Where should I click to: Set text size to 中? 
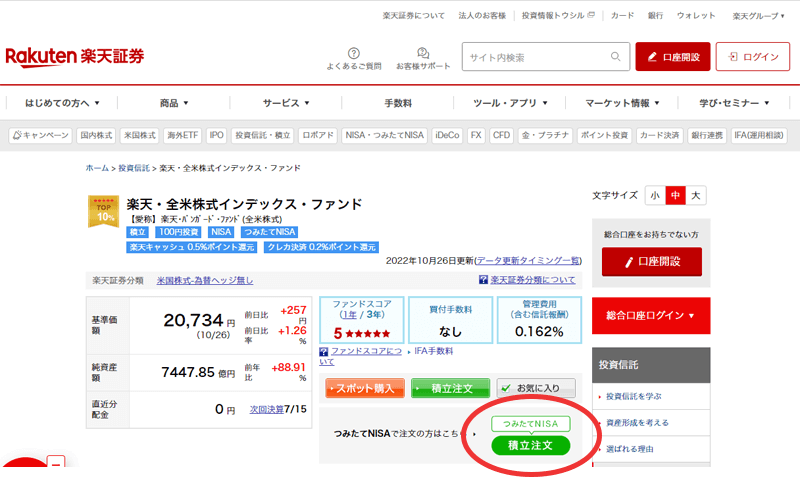[x=676, y=195]
